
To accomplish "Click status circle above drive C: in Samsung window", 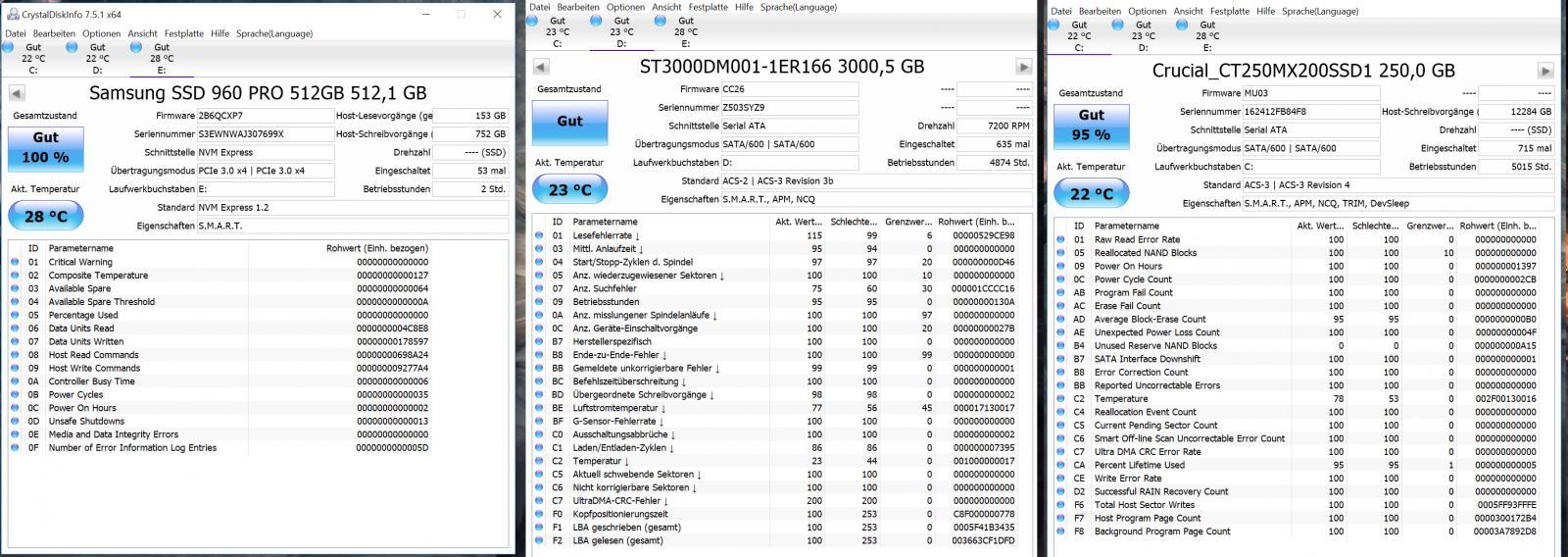I will (x=9, y=46).
